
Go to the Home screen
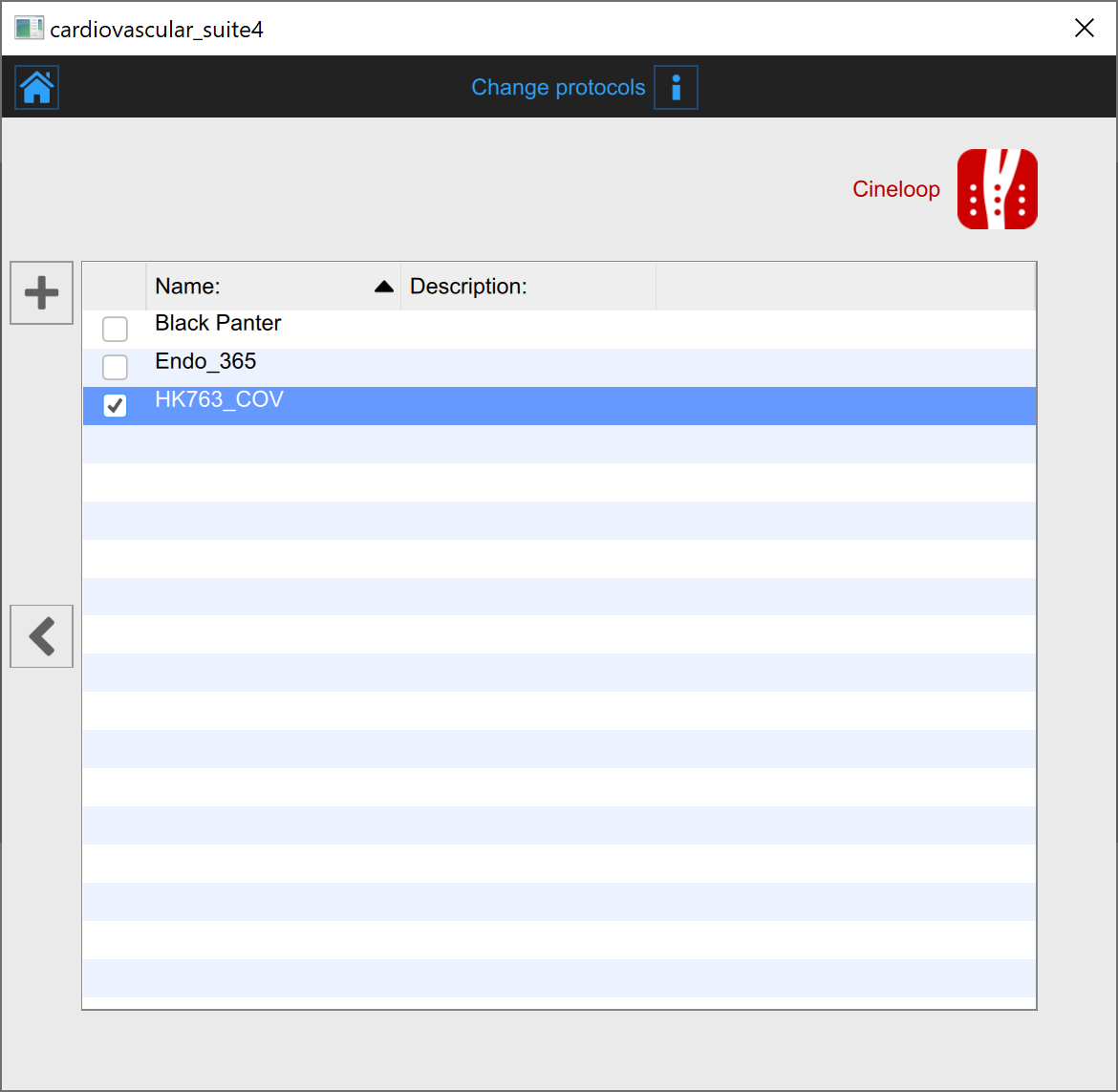coord(37,87)
